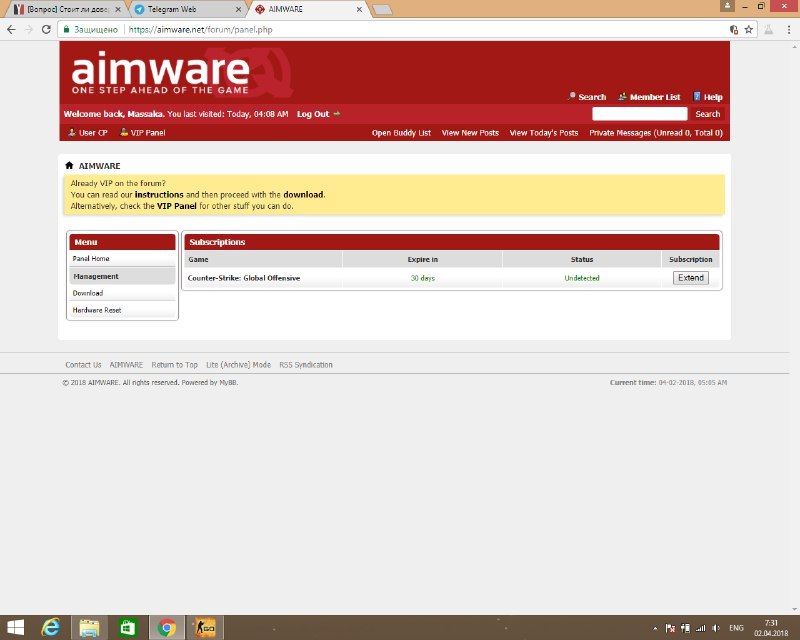Close the AIMWARE tab

[359, 9]
